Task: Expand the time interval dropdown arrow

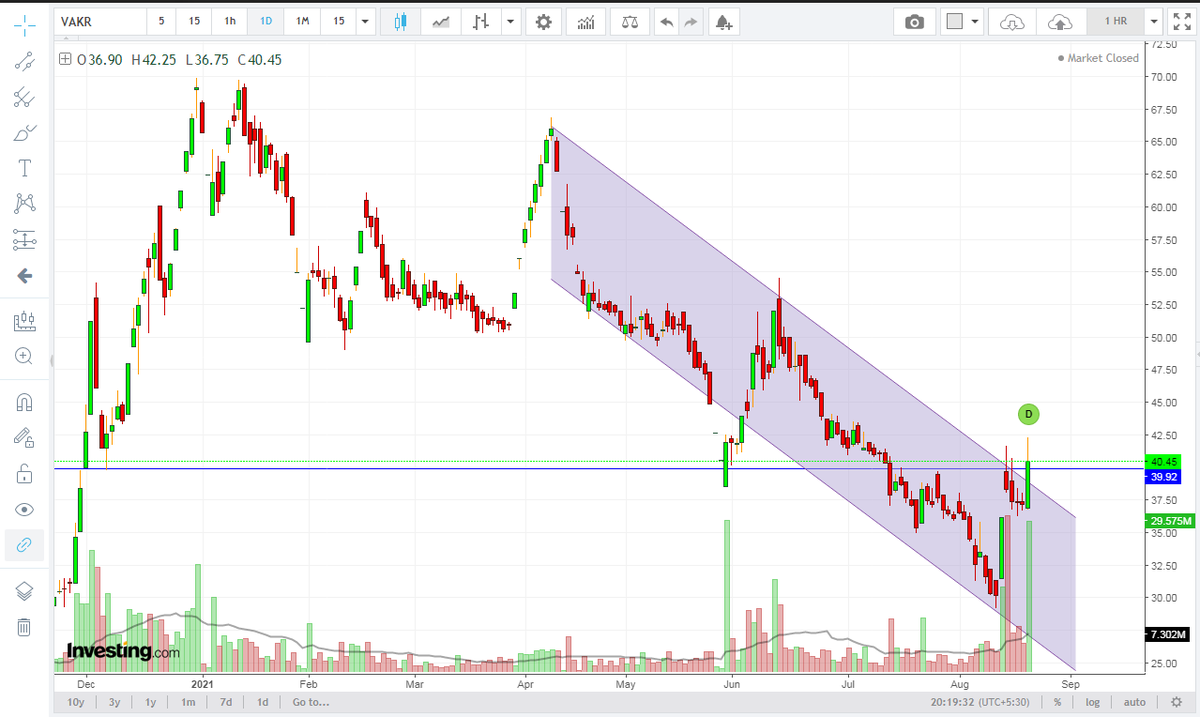Action: tap(365, 21)
